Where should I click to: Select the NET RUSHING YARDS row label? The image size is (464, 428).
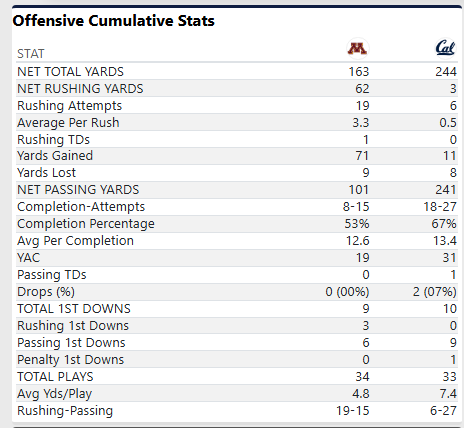[x=80, y=89]
